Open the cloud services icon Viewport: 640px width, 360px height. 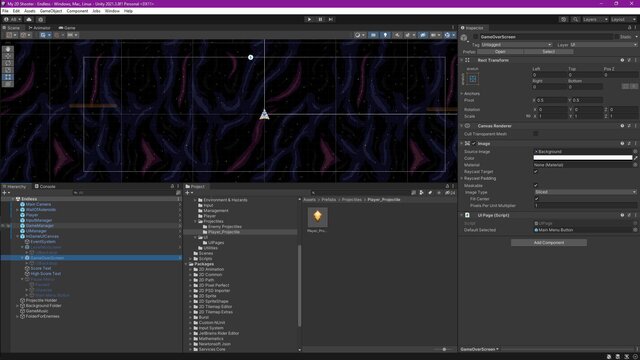point(29,19)
